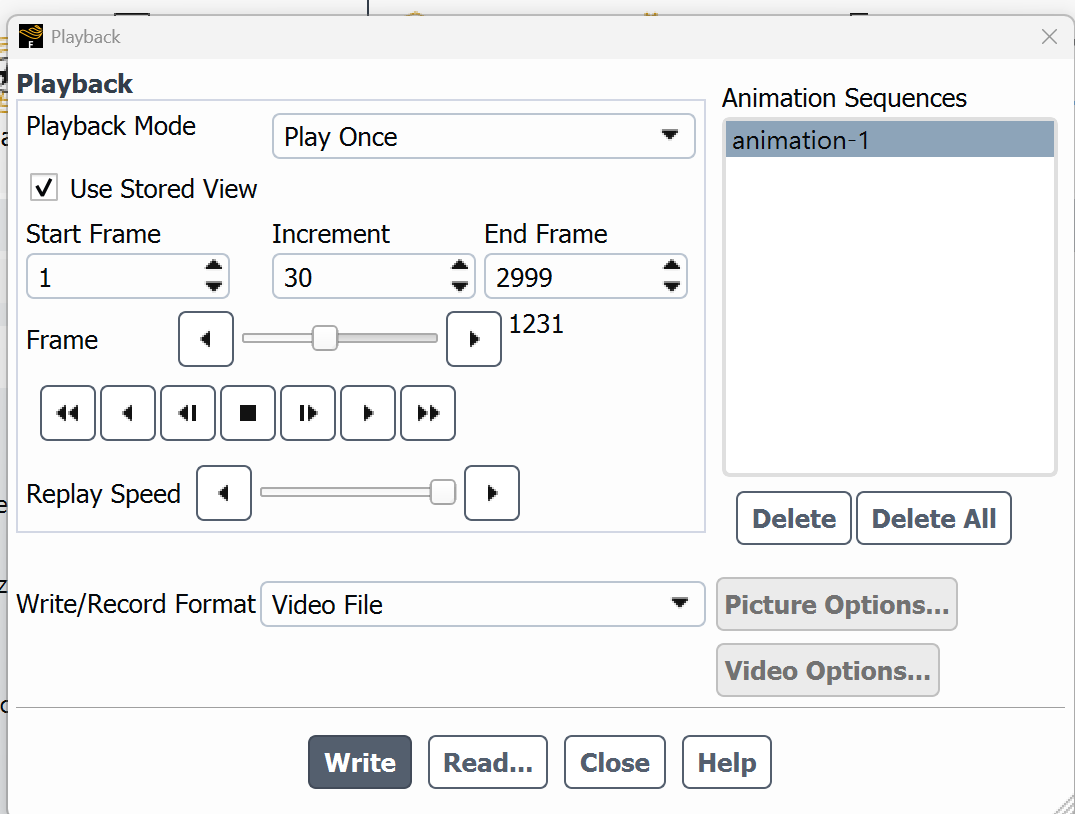Viewport: 1075px width, 814px height.
Task: Click the Replay Speed slider handle
Action: pyautogui.click(x=442, y=492)
